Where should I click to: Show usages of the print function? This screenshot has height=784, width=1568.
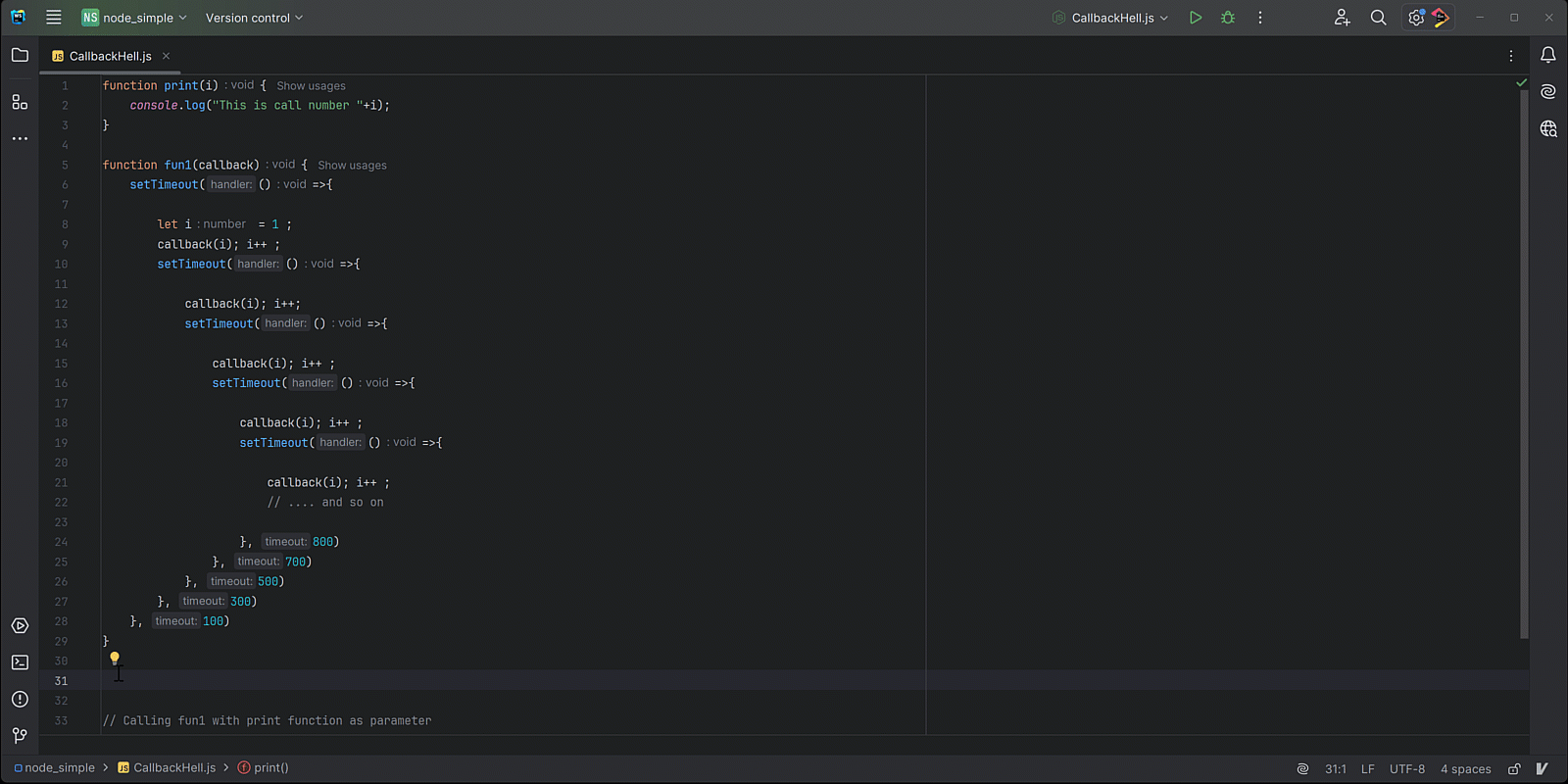click(x=311, y=86)
